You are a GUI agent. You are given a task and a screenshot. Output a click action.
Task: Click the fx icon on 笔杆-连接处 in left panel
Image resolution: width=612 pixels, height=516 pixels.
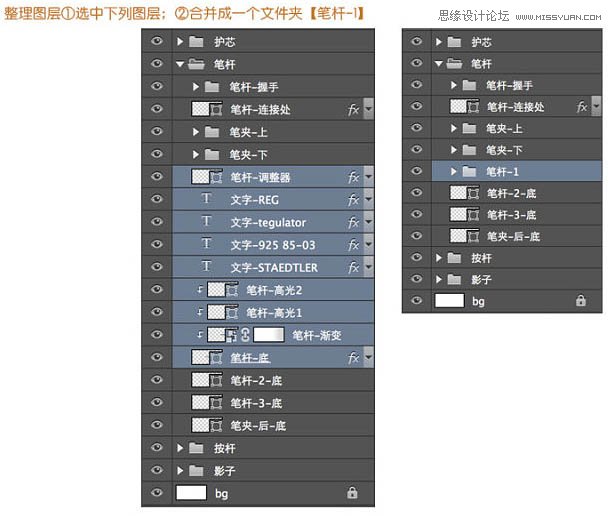pyautogui.click(x=353, y=110)
